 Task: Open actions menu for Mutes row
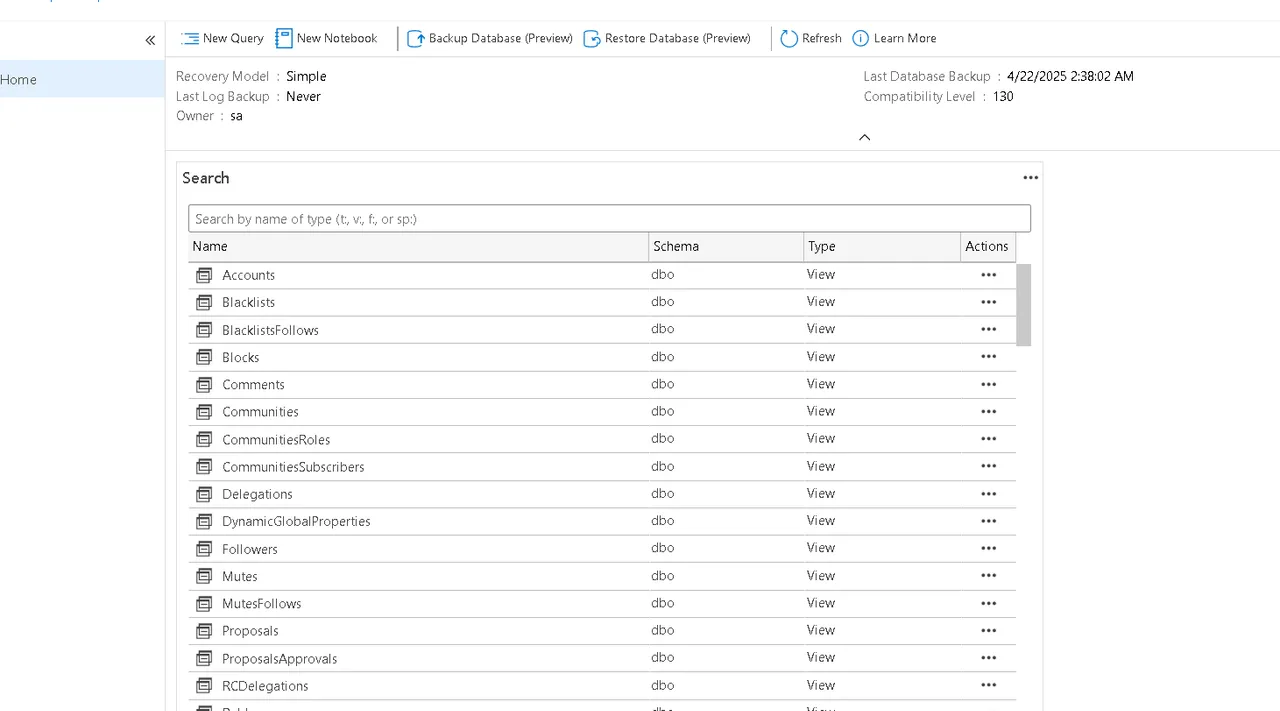pos(989,575)
